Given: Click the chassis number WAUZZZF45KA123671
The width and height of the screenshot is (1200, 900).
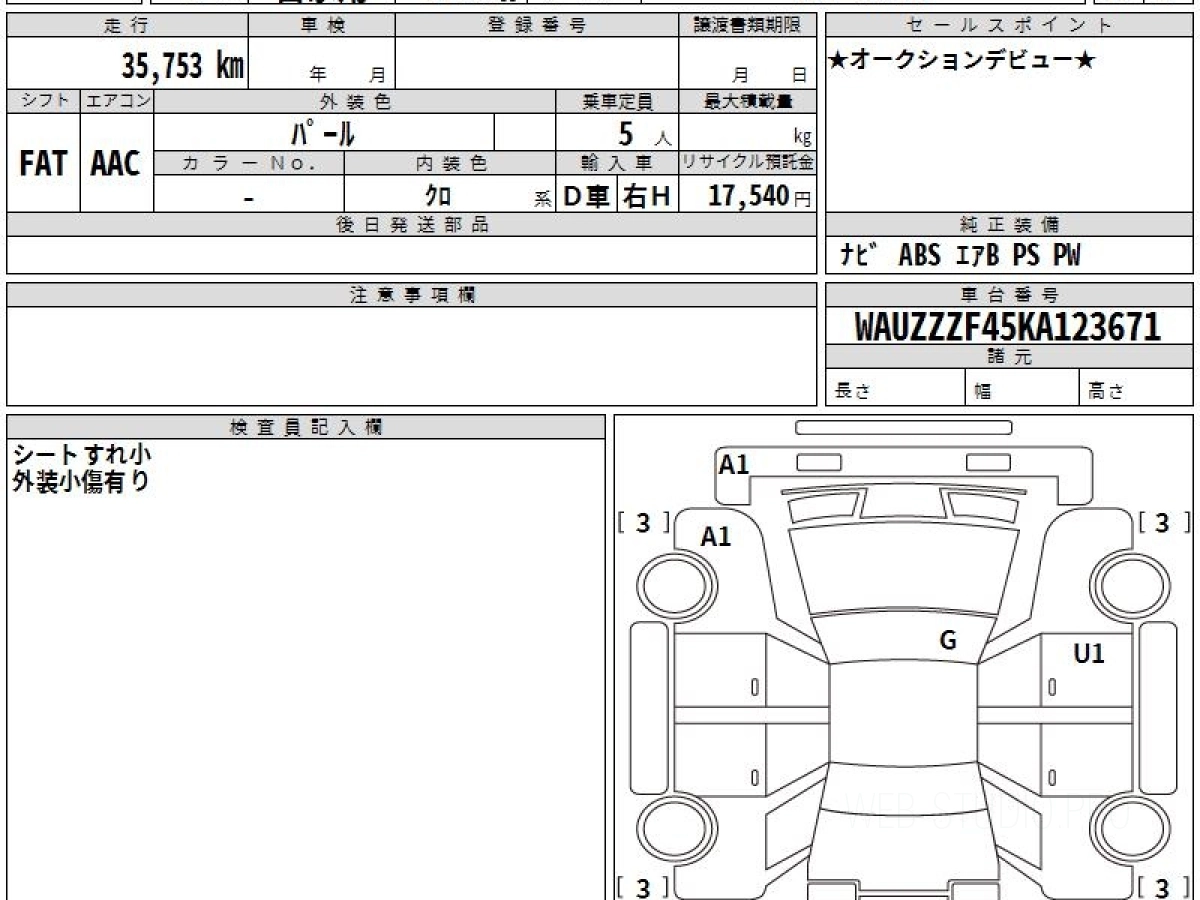Looking at the screenshot, I should [x=1008, y=327].
